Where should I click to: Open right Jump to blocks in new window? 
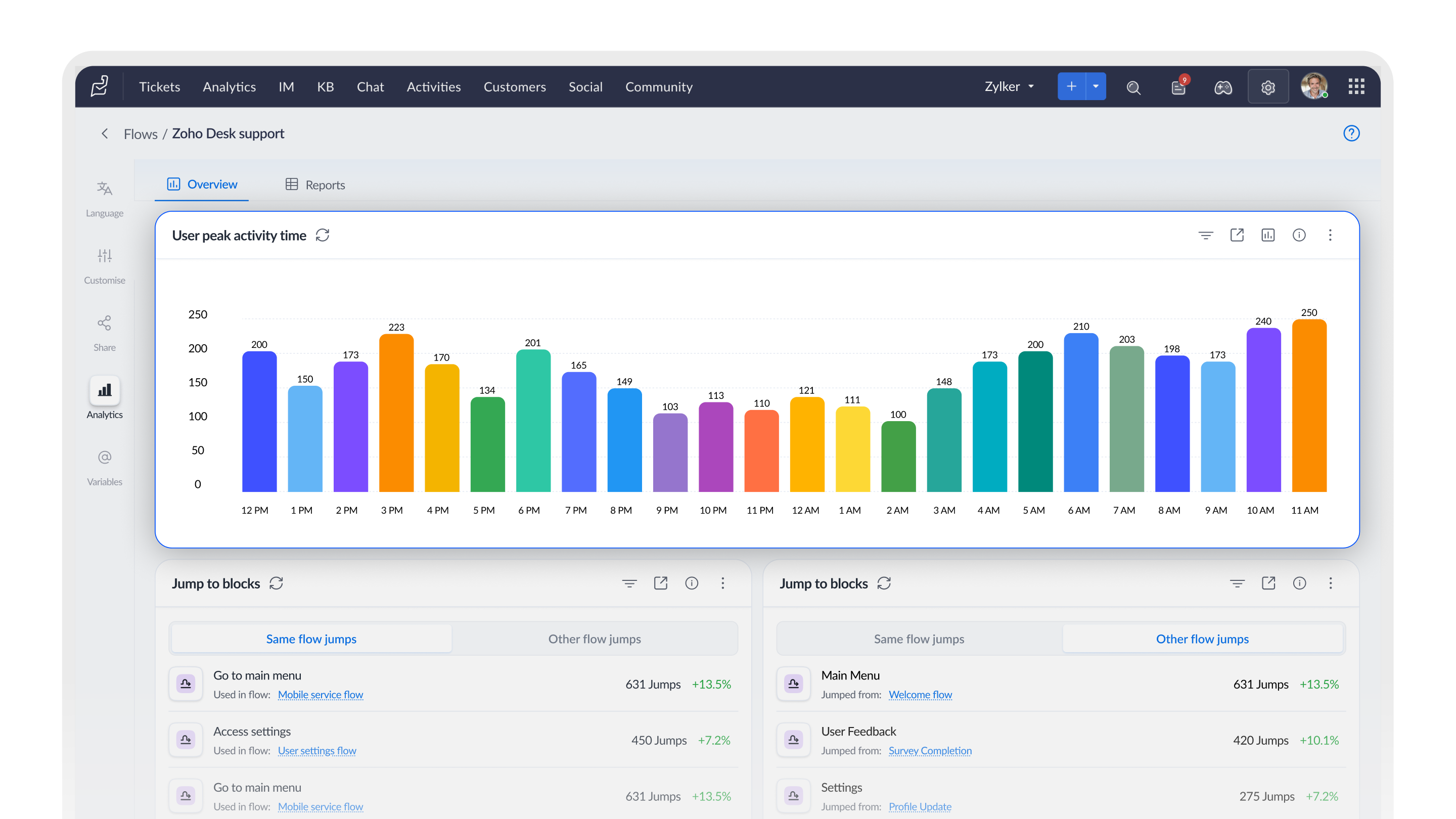1268,583
